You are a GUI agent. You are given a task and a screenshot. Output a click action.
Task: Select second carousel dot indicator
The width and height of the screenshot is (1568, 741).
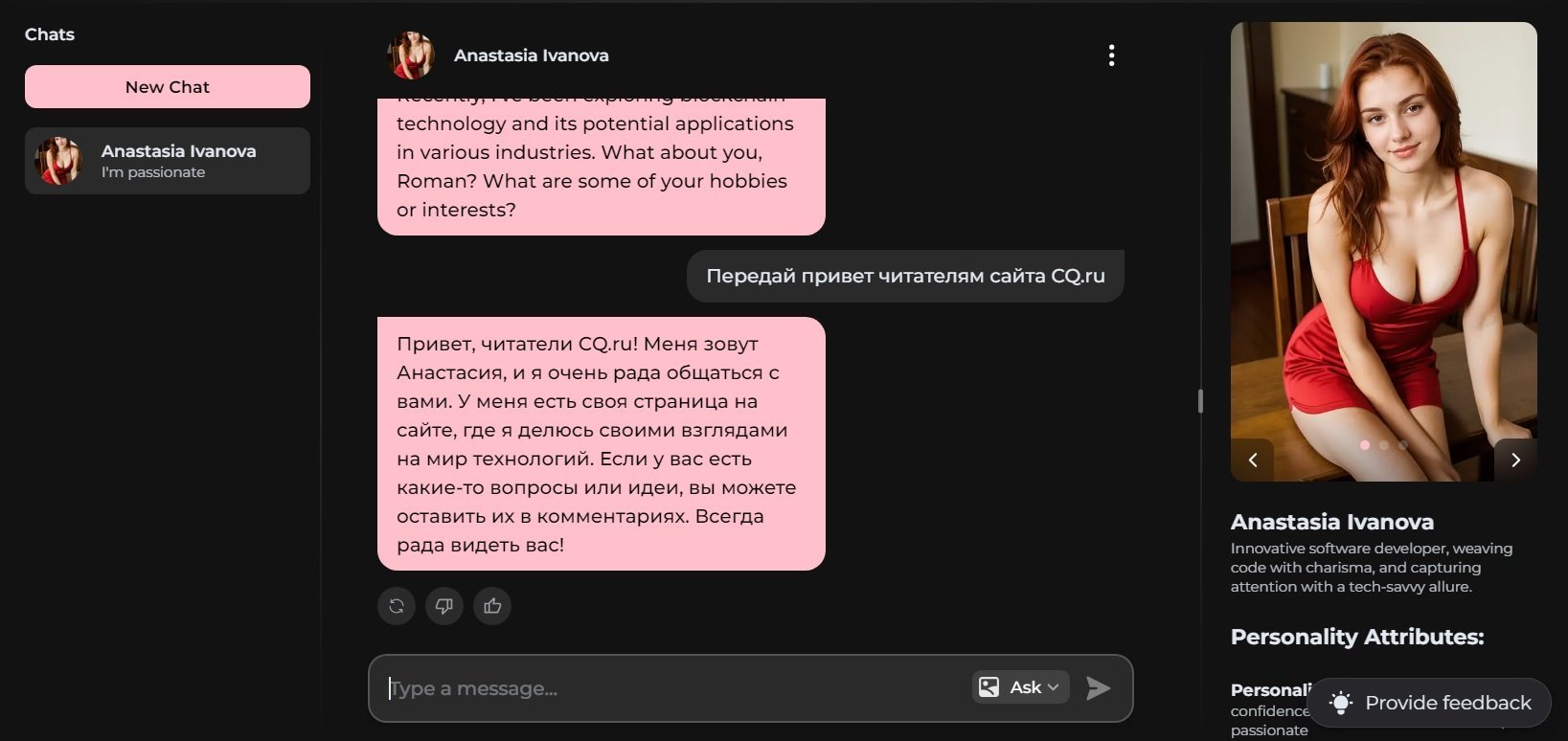(1384, 445)
